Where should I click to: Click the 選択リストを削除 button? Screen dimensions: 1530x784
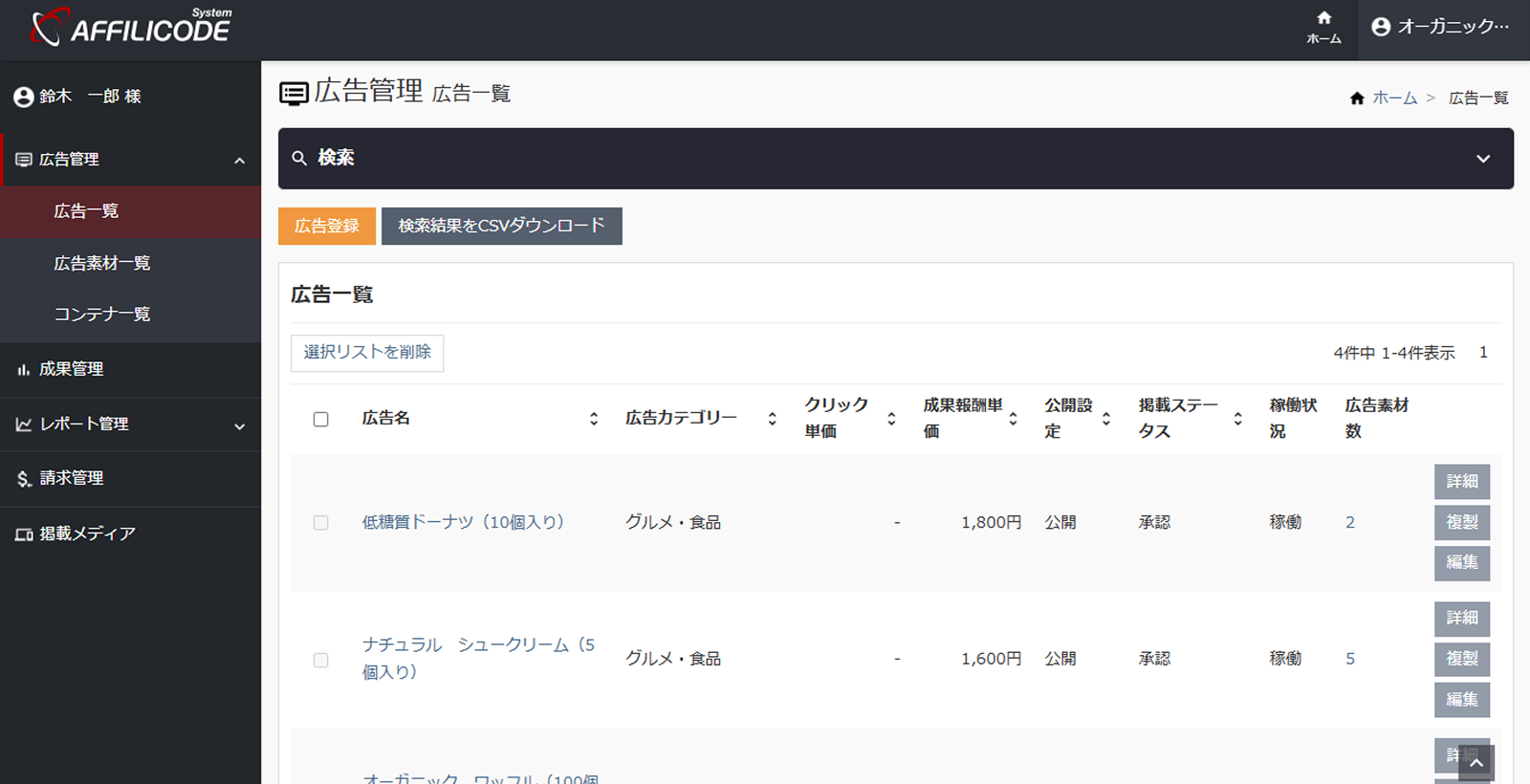[367, 353]
